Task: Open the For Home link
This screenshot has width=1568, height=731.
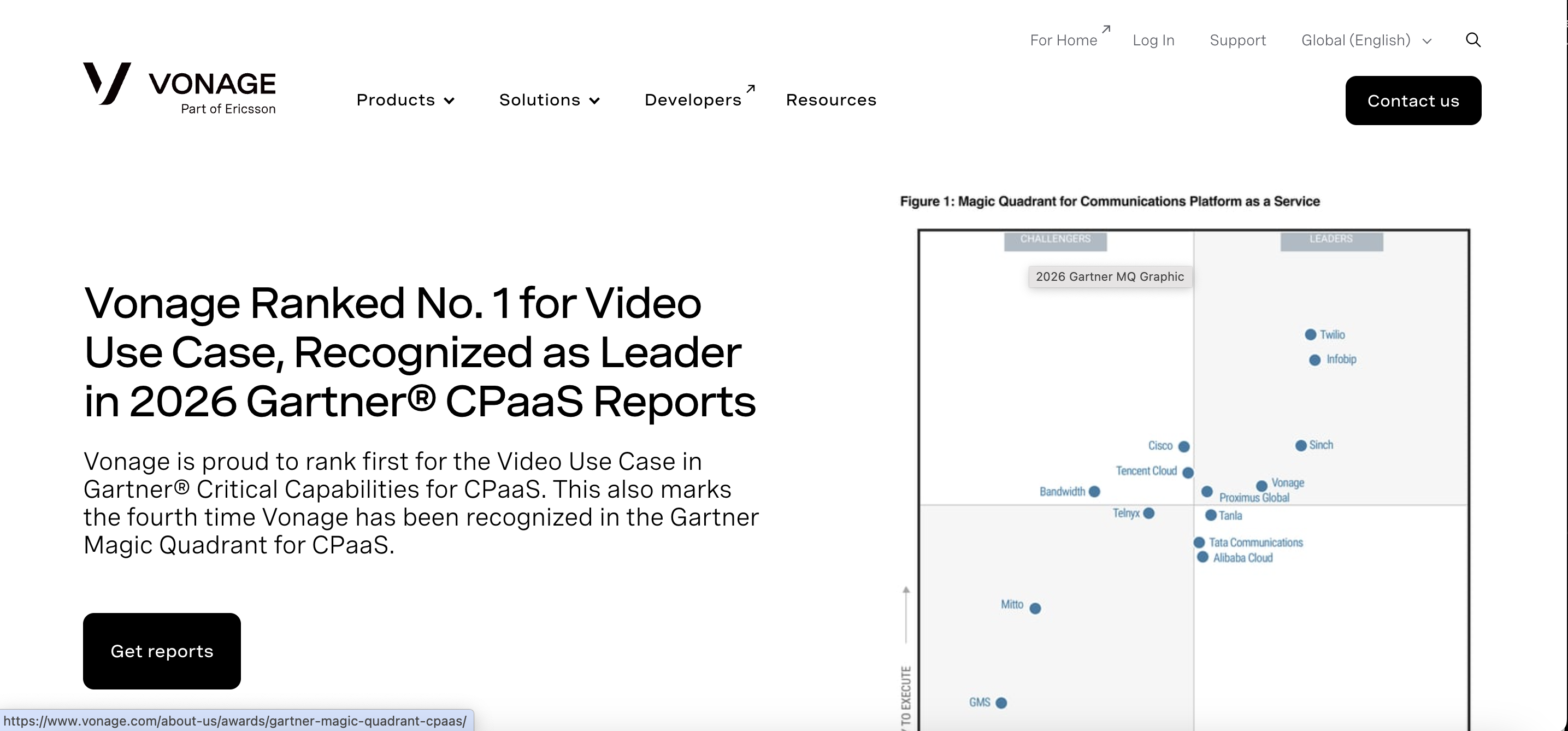Action: point(1063,40)
